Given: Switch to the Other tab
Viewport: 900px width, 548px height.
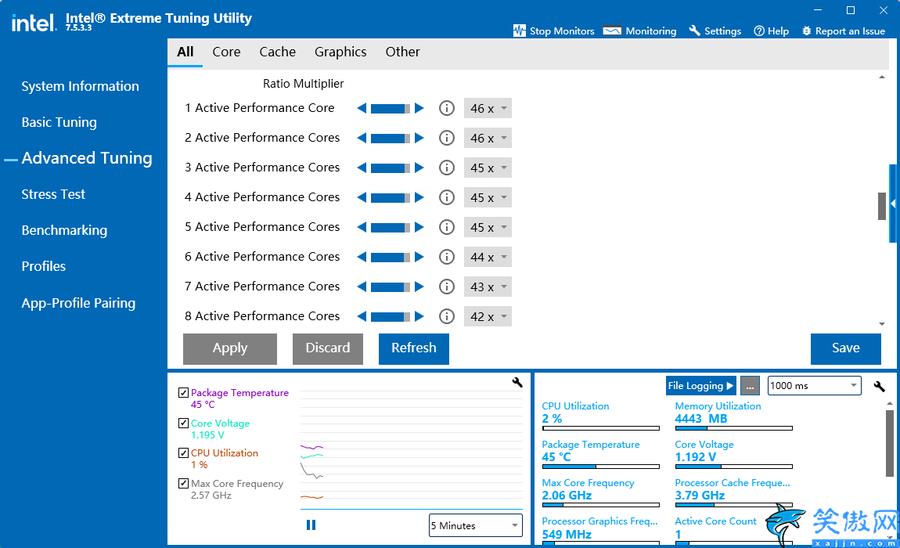Looking at the screenshot, I should coord(402,52).
